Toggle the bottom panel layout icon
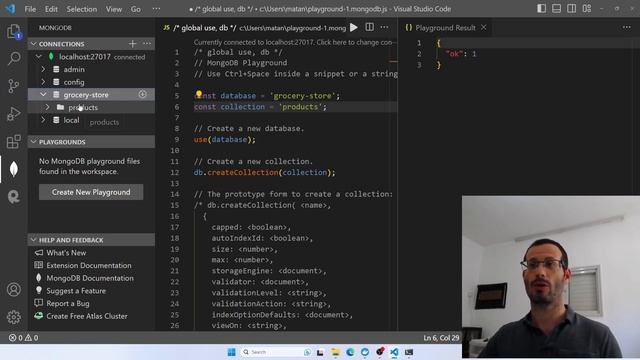 pyautogui.click(x=556, y=9)
